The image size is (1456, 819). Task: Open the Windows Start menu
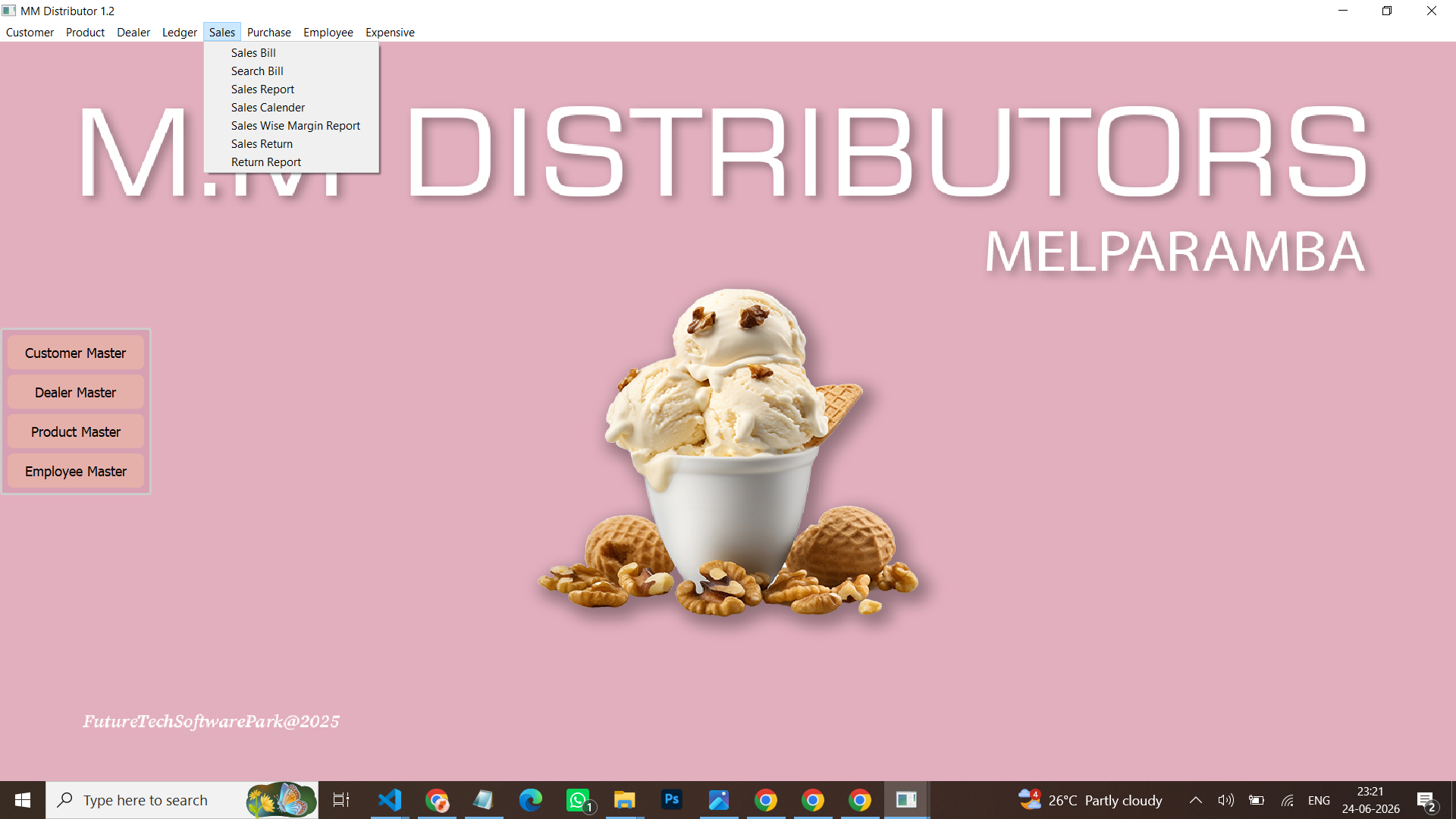23,800
